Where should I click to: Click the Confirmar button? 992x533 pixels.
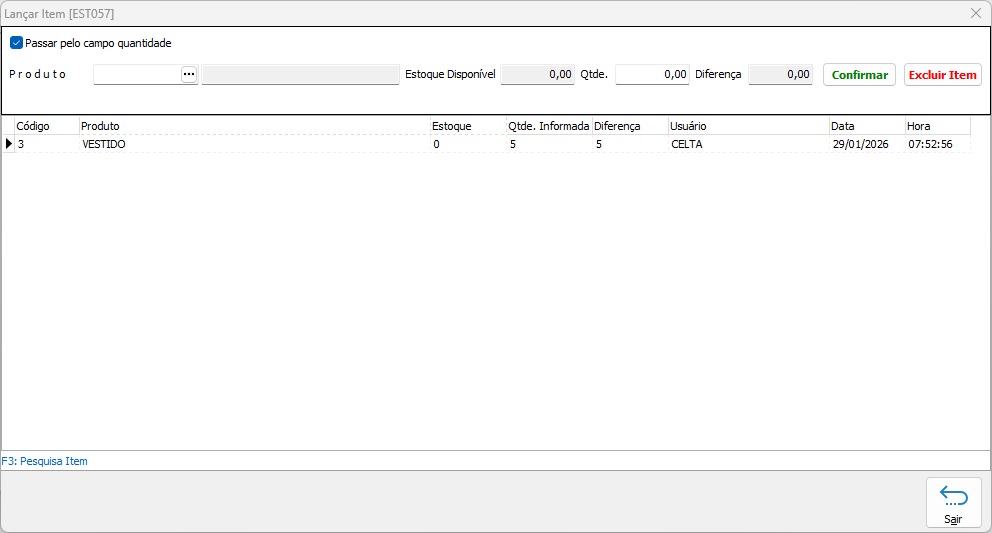click(x=859, y=75)
